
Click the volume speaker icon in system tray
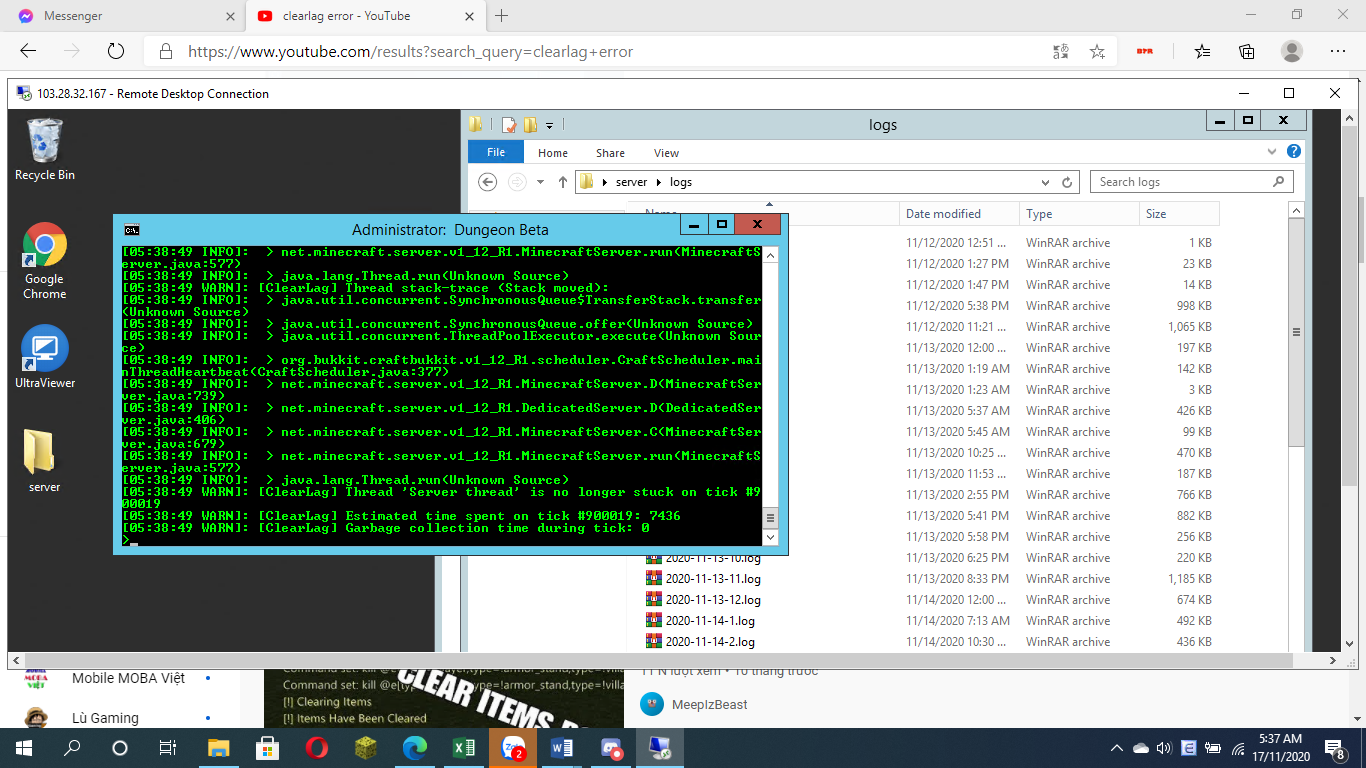click(x=1163, y=748)
